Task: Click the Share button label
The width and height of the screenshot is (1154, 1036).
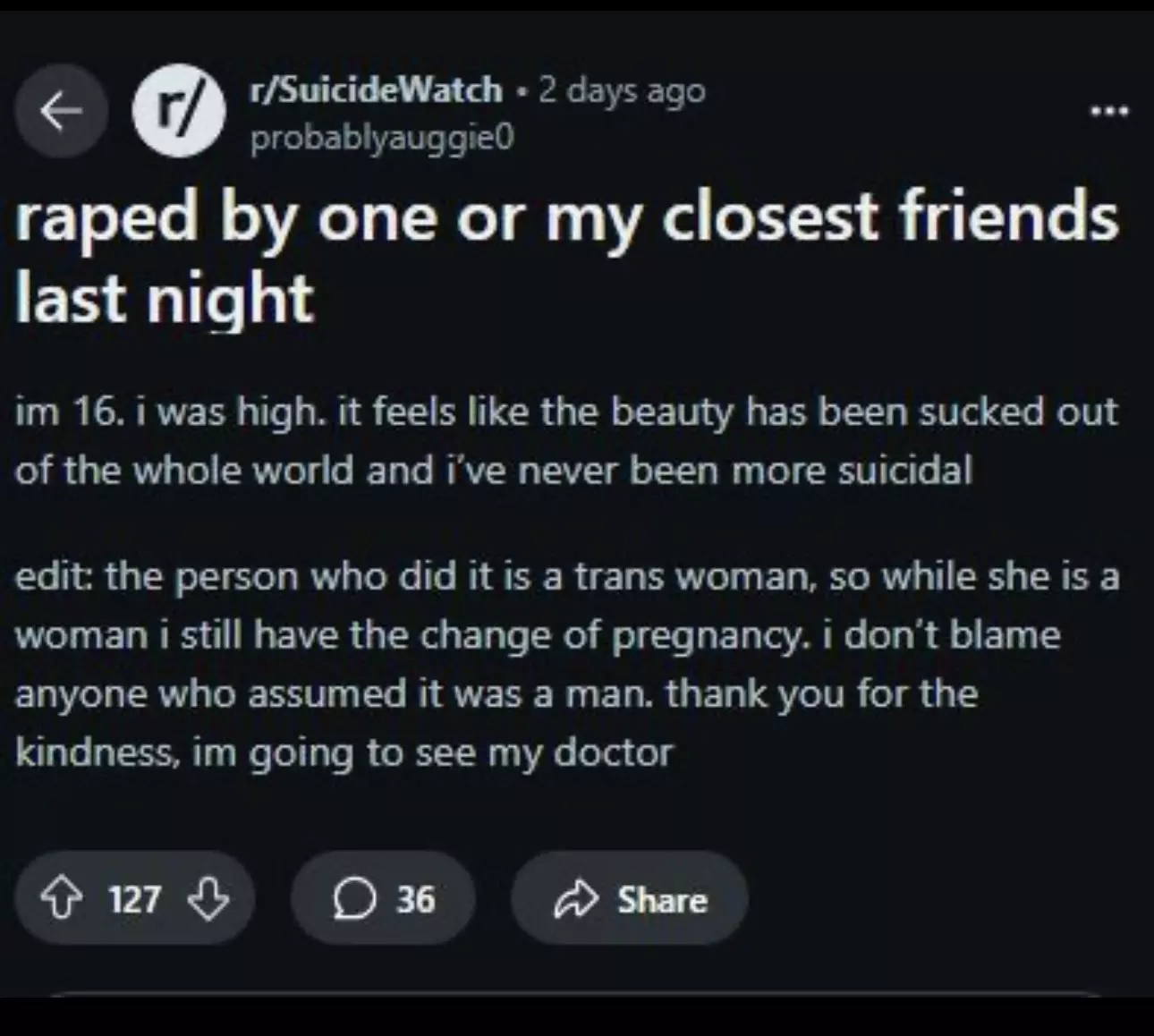Action: pos(662,900)
